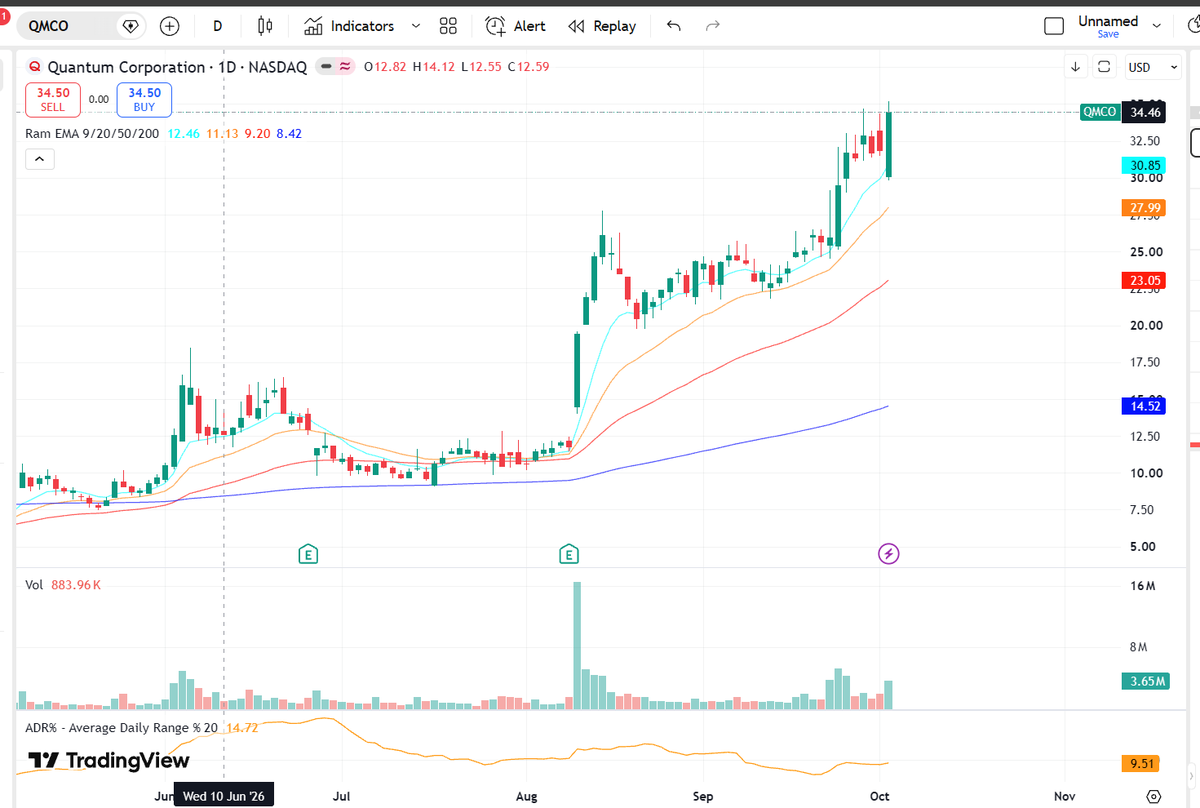
Task: Toggle the pill indicator beside NASDAQ
Action: tap(335, 67)
